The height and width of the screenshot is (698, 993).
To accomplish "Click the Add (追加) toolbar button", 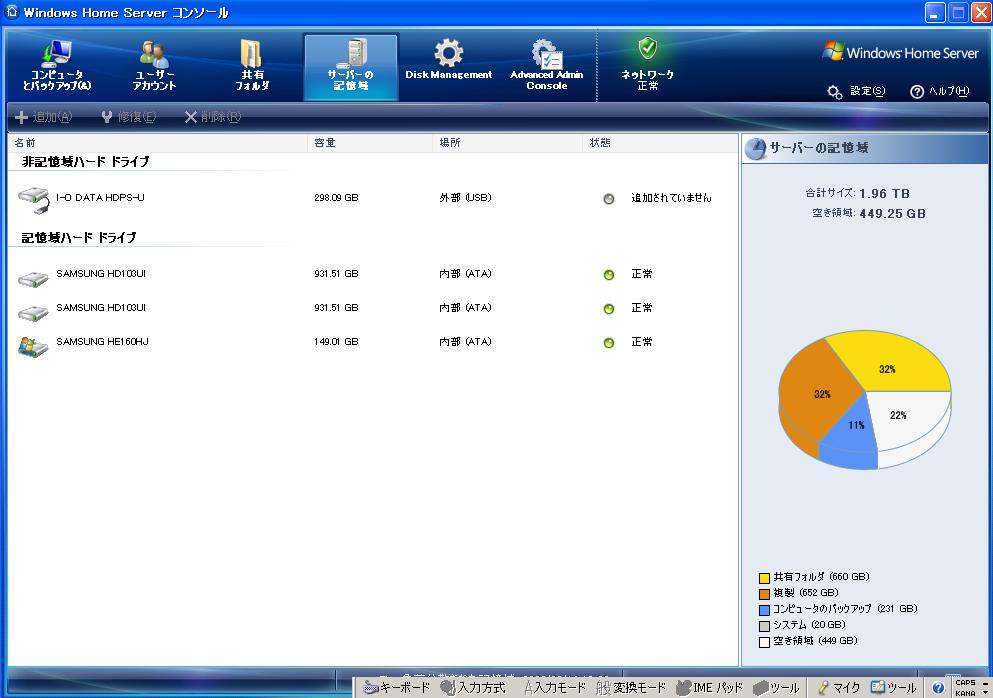I will coord(43,117).
